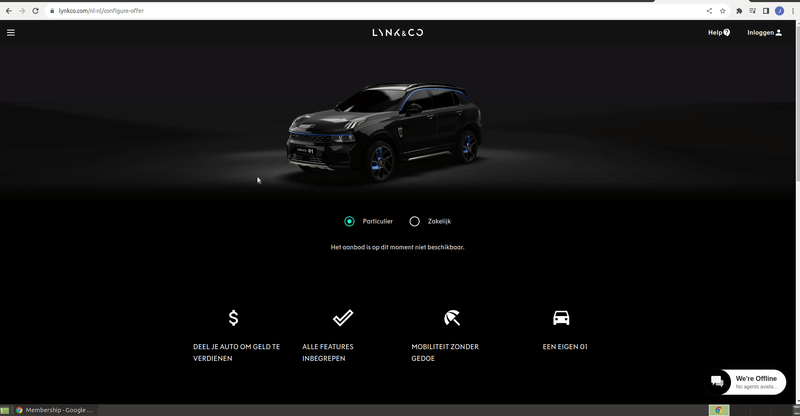Bookmark this page with star icon

(722, 11)
